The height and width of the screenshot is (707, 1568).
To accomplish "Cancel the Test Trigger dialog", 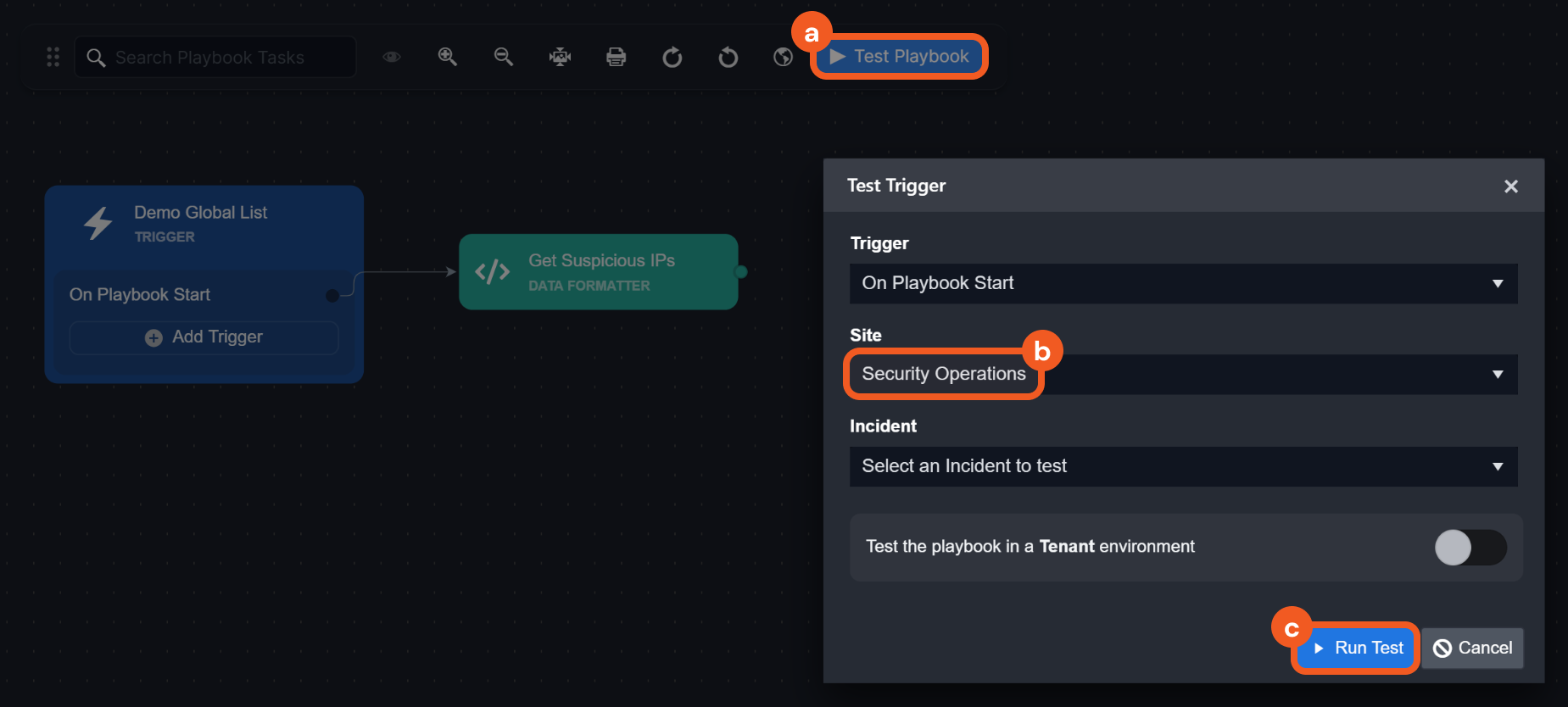I will 1472,649.
